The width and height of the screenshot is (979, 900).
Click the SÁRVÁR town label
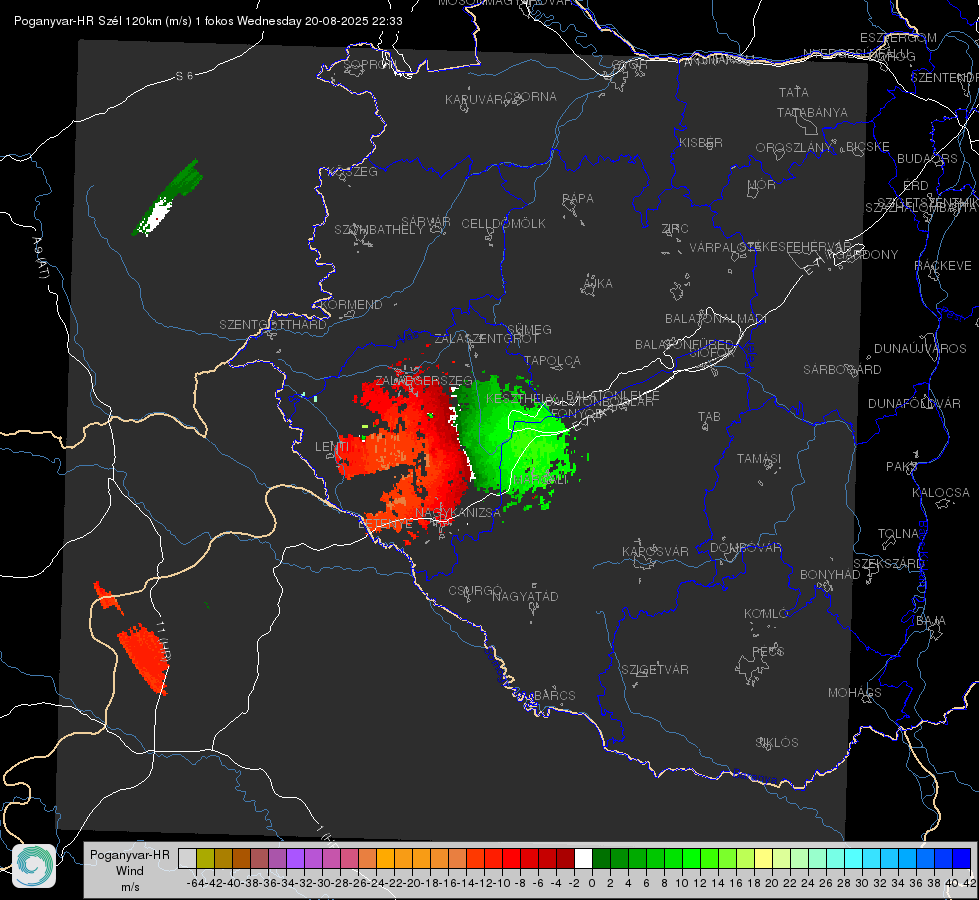click(426, 222)
